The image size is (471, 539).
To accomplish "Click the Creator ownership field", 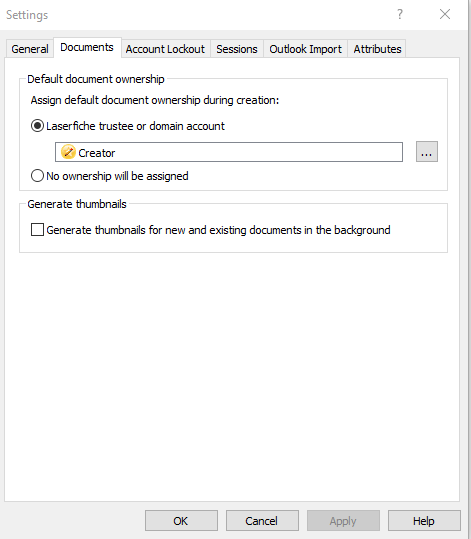I will pyautogui.click(x=229, y=152).
